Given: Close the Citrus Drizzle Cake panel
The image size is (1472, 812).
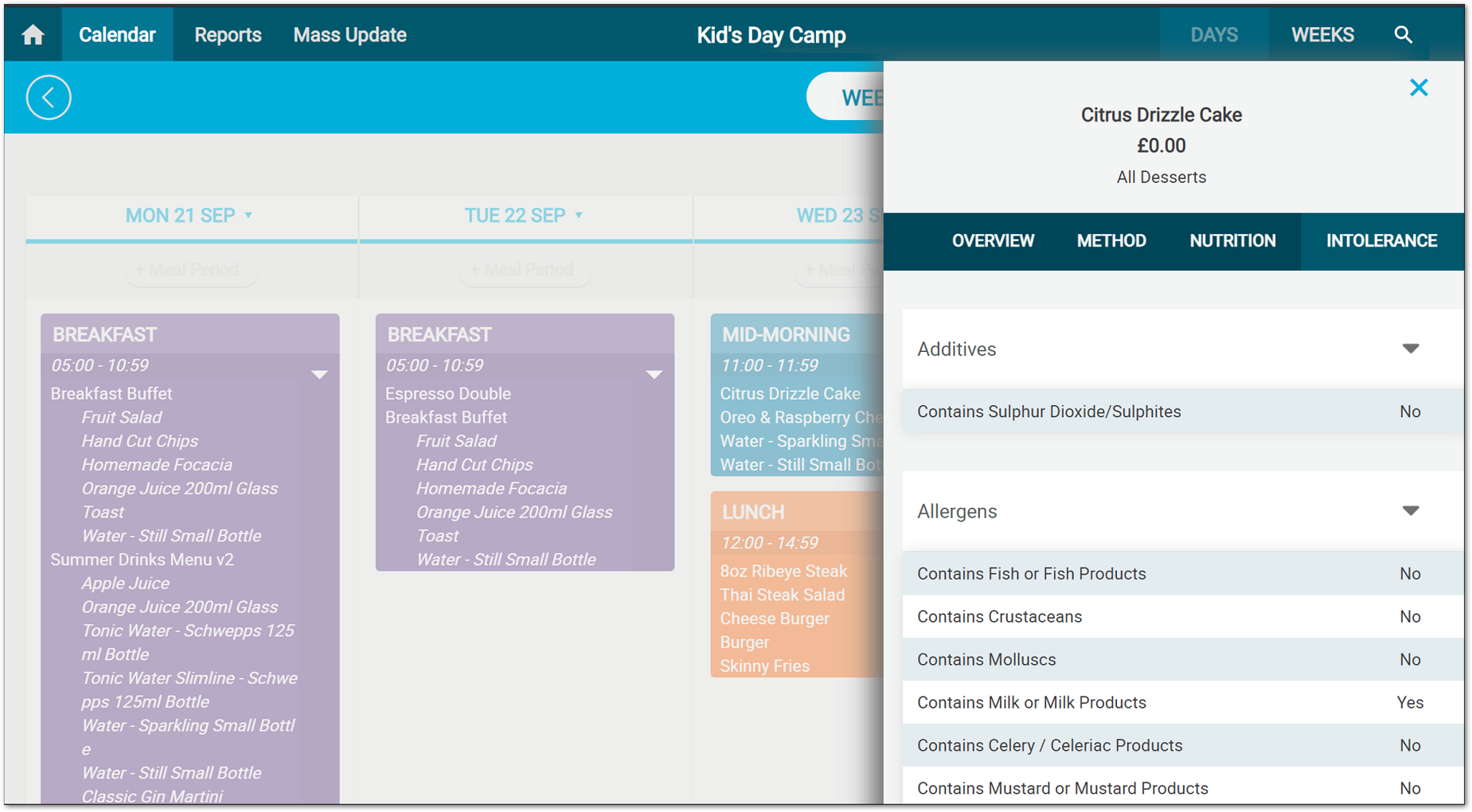Looking at the screenshot, I should tap(1419, 88).
